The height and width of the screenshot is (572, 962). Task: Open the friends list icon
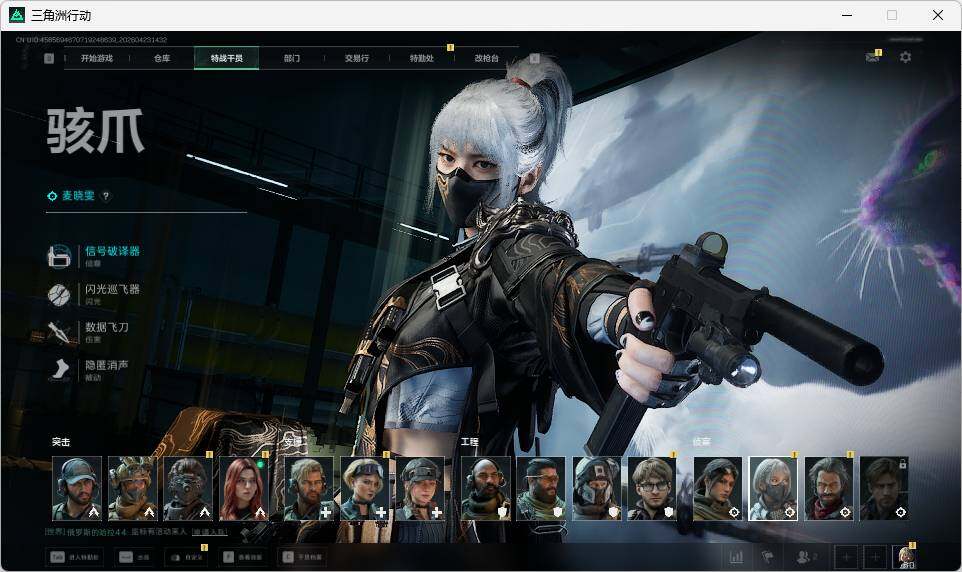(806, 556)
